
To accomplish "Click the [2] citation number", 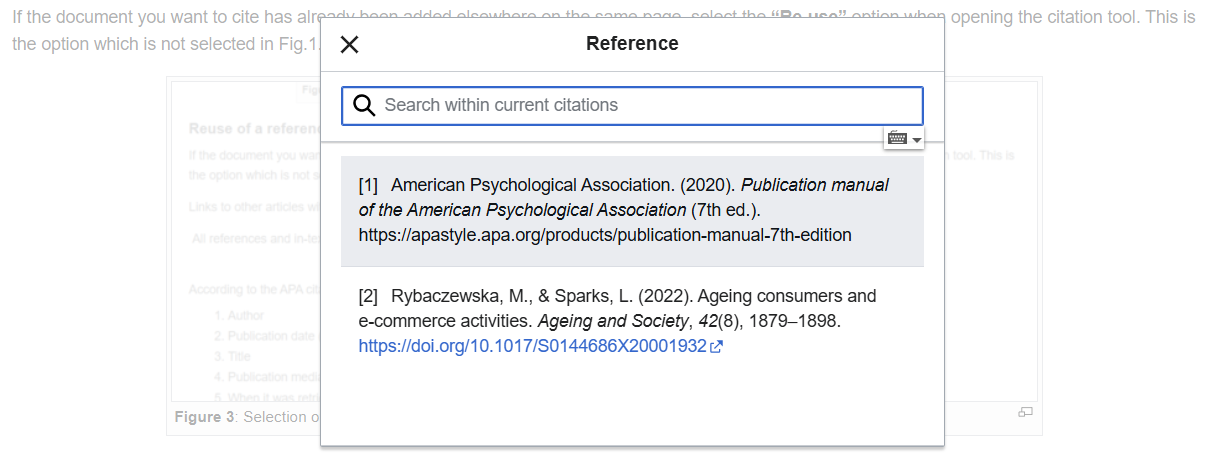I will click(x=368, y=296).
